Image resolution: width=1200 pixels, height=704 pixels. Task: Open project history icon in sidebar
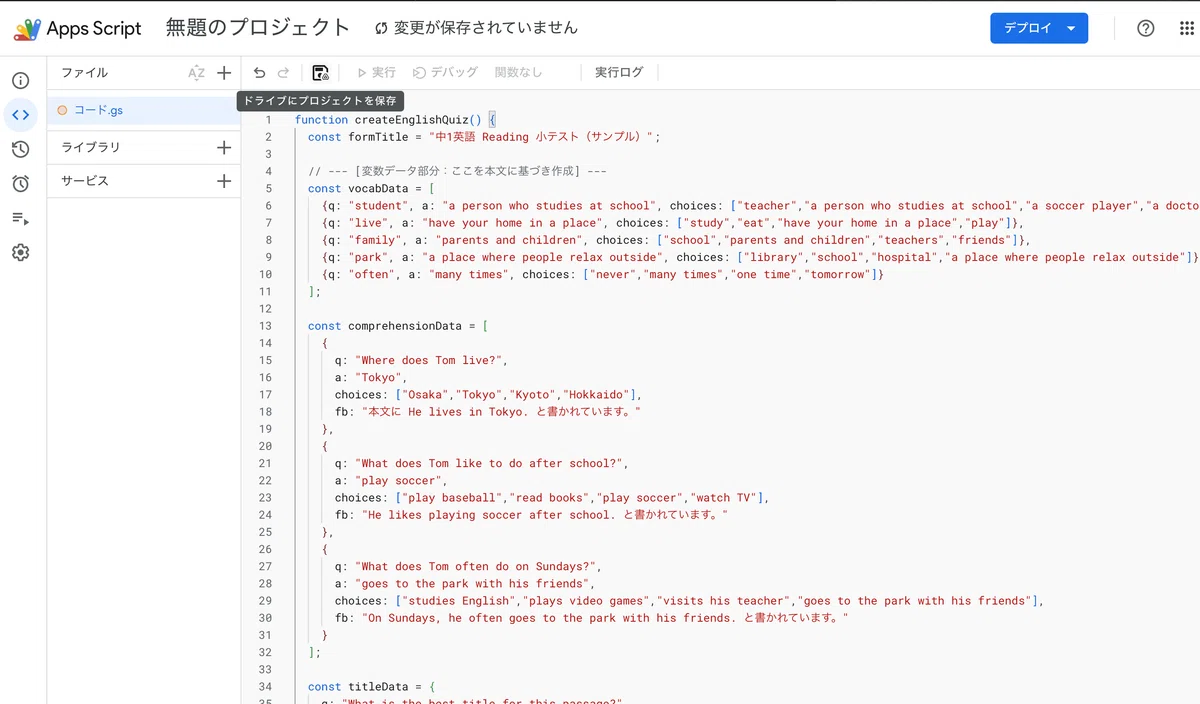click(x=20, y=149)
